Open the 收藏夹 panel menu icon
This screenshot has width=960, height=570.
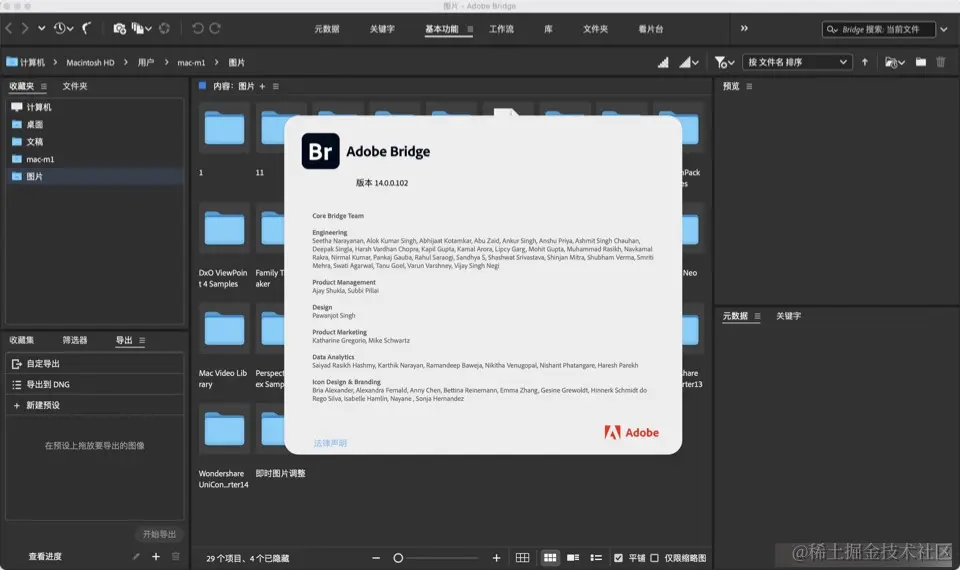point(43,86)
